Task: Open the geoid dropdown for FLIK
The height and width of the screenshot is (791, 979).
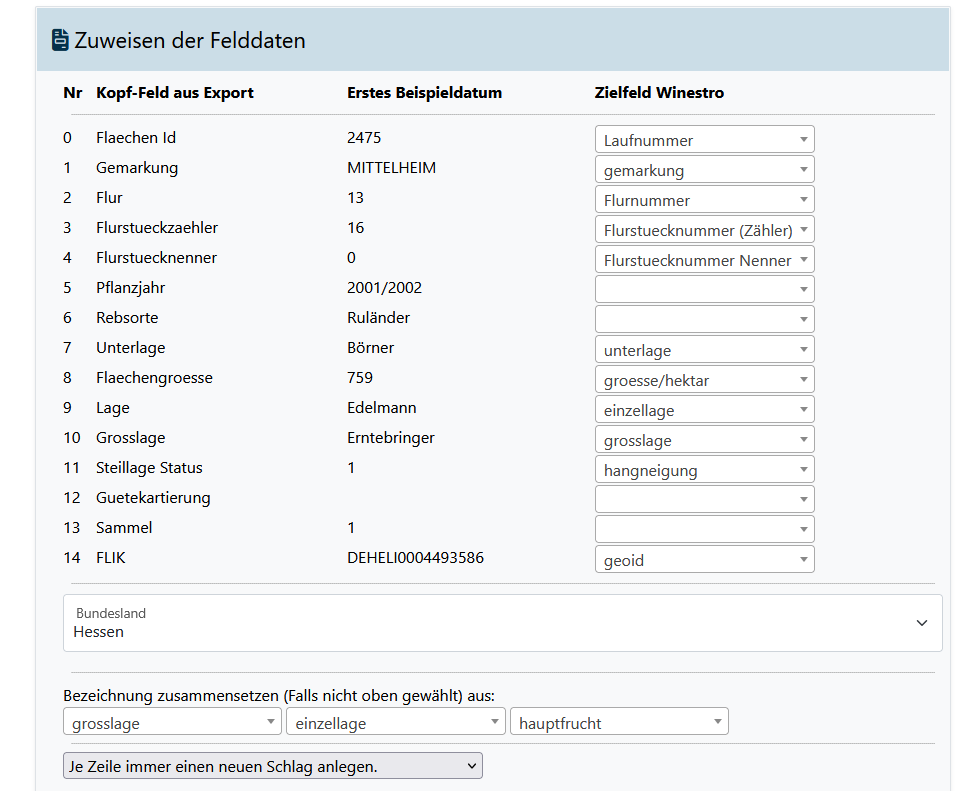Action: tap(704, 560)
